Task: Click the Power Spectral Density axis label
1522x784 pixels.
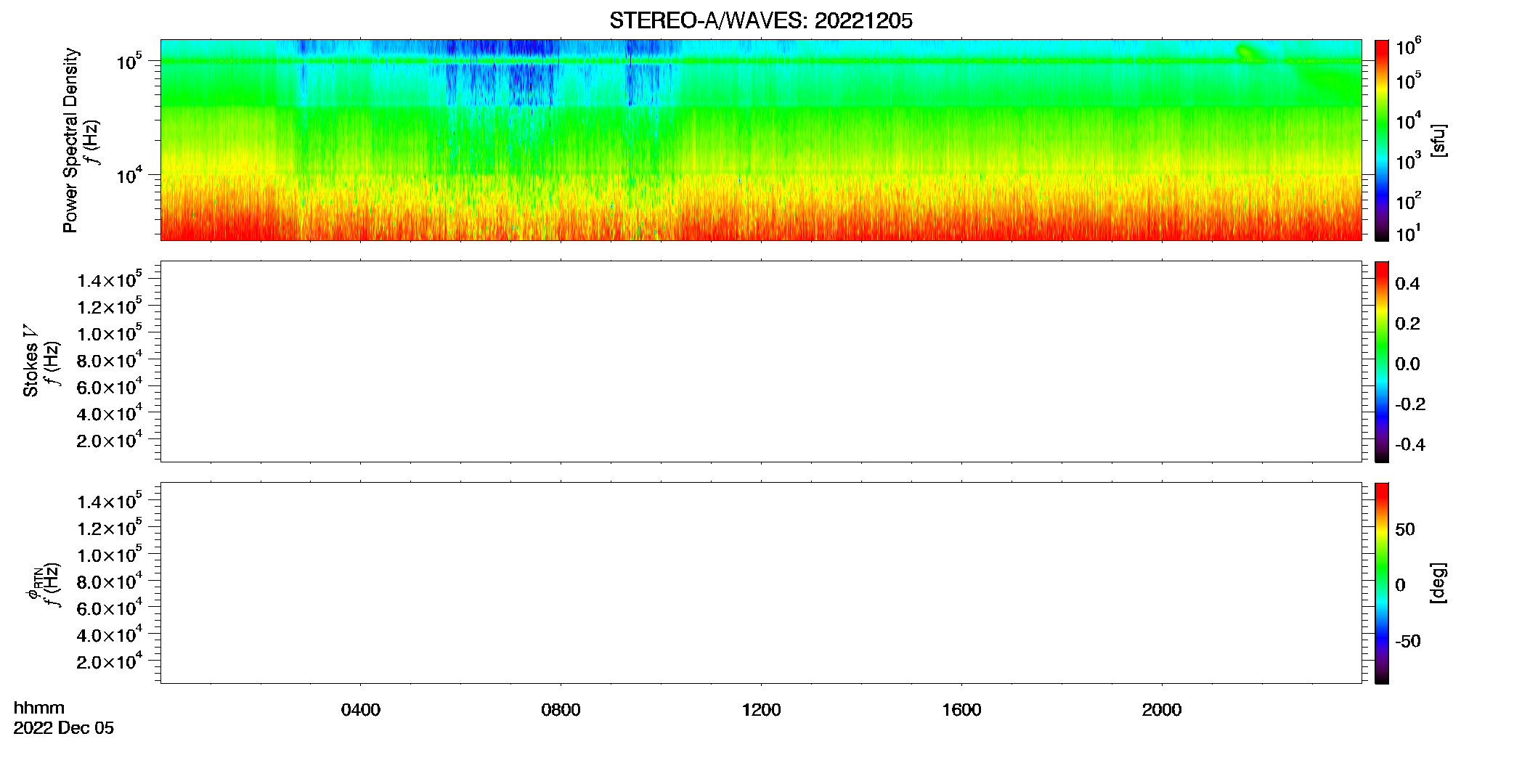Action: tap(70, 140)
